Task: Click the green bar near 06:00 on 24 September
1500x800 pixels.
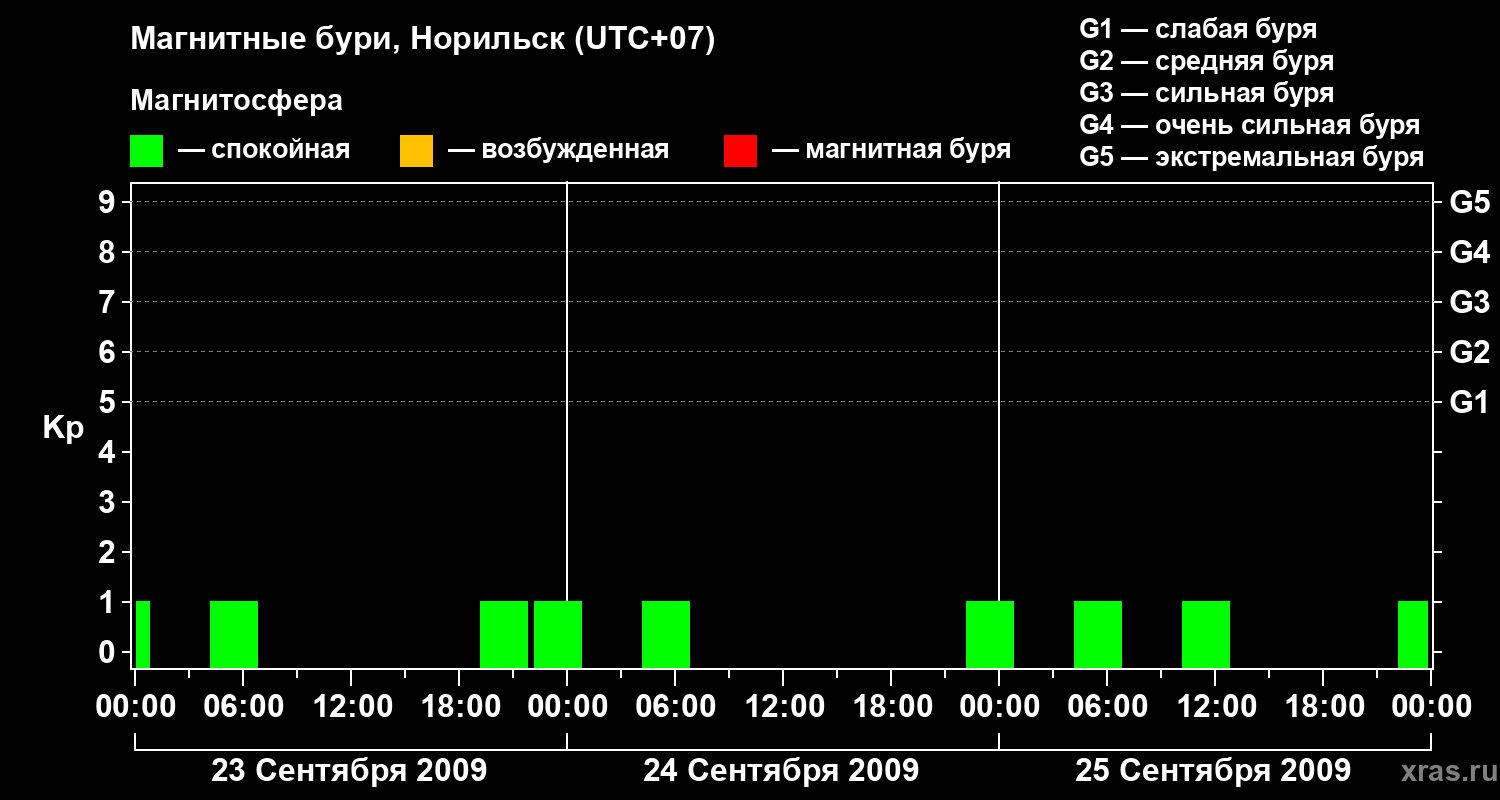Action: [666, 634]
